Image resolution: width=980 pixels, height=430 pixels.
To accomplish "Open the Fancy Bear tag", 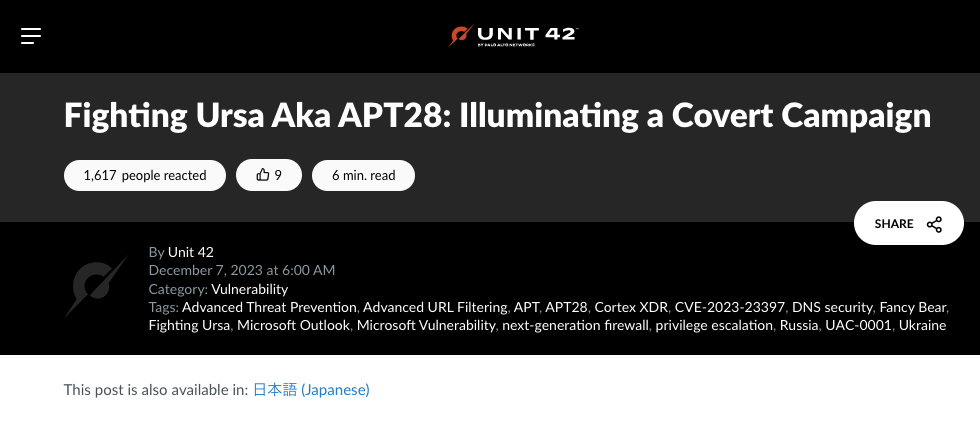I will click(913, 307).
